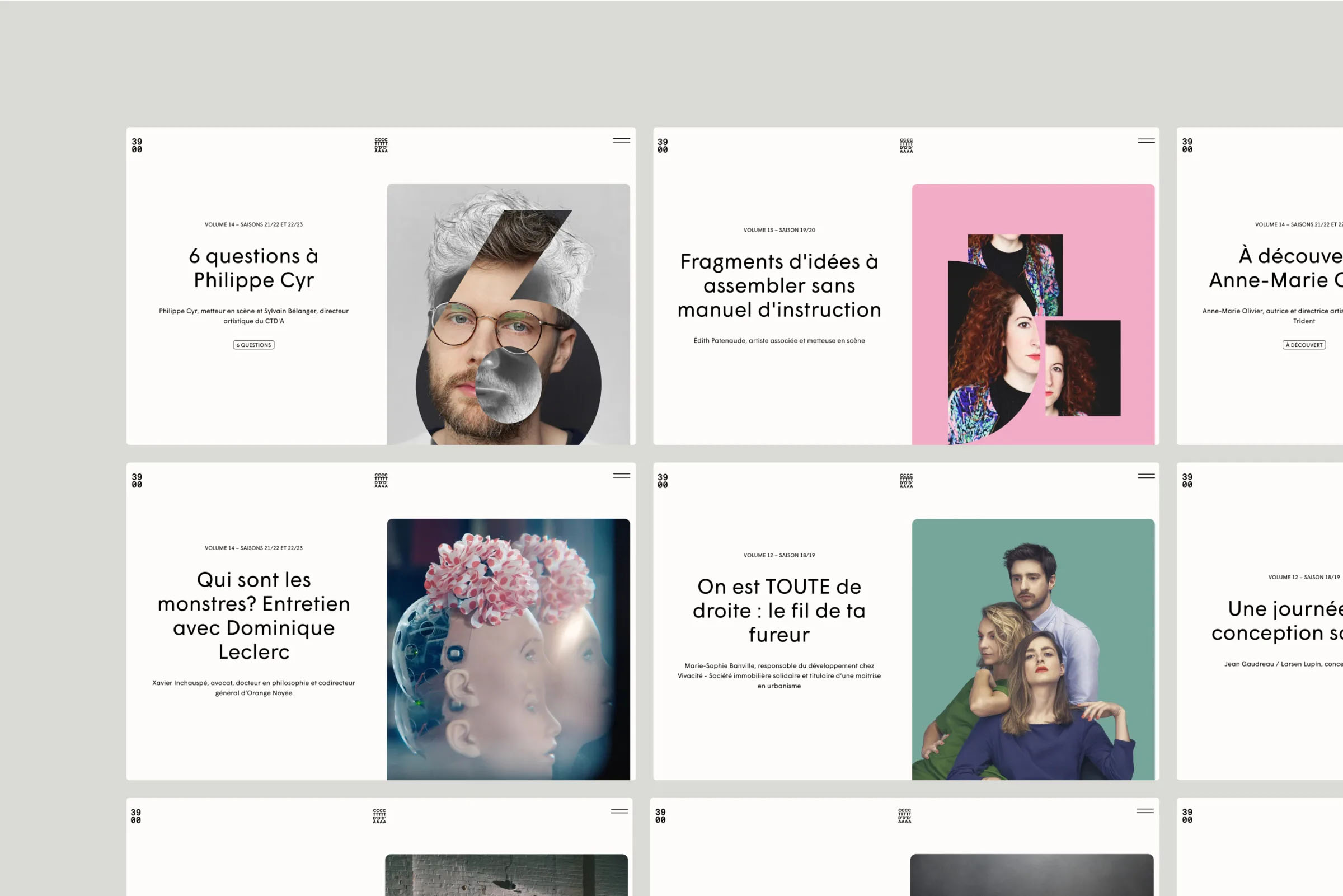Image resolution: width=1343 pixels, height=896 pixels.
Task: Click CTD'A logo on Philippe Cyr card
Action: tap(381, 145)
